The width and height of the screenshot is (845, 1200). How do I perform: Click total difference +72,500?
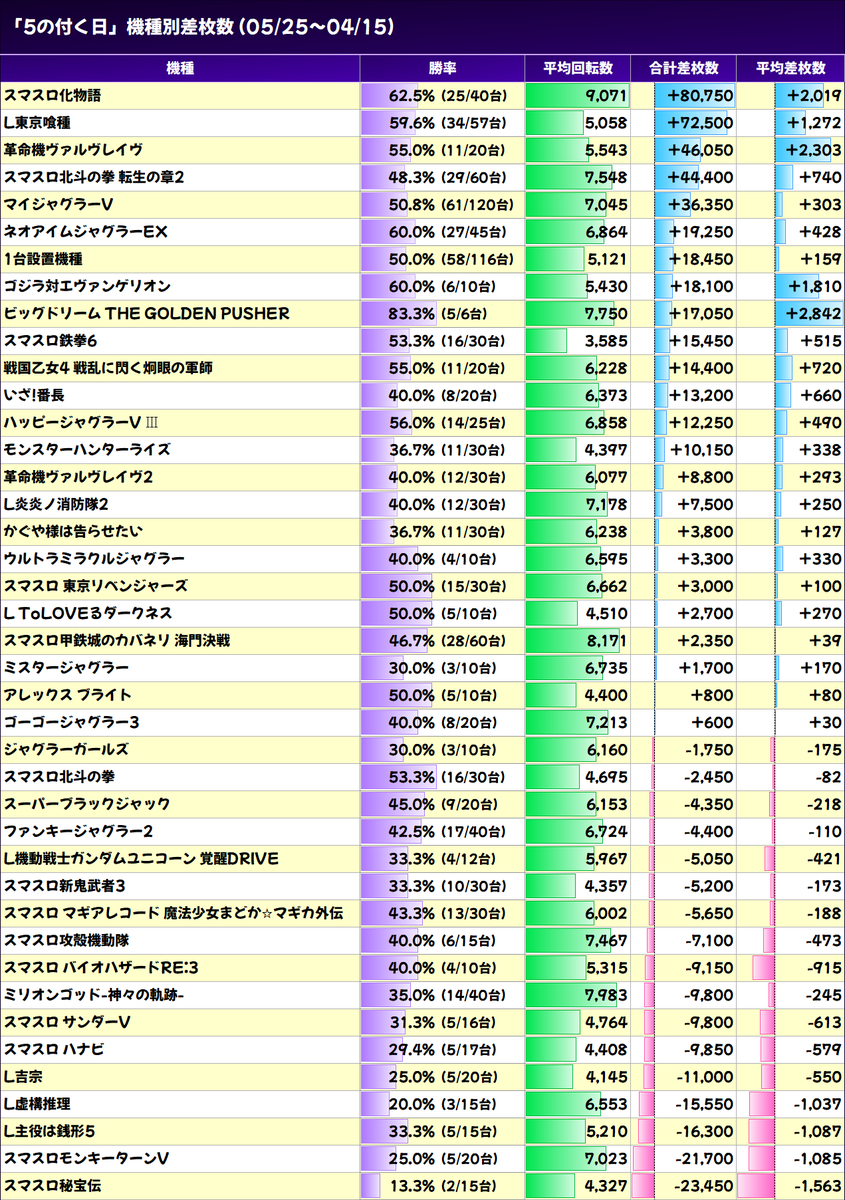click(x=700, y=123)
